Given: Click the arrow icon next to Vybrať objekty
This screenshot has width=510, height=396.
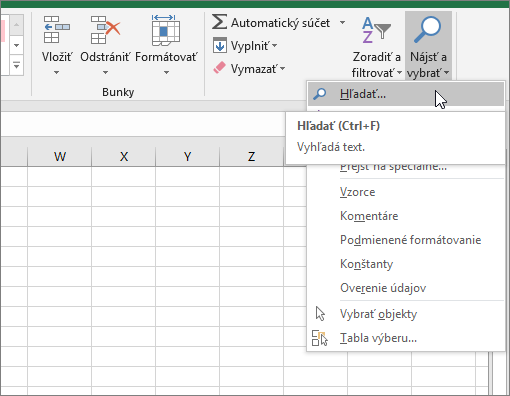Looking at the screenshot, I should [320, 314].
